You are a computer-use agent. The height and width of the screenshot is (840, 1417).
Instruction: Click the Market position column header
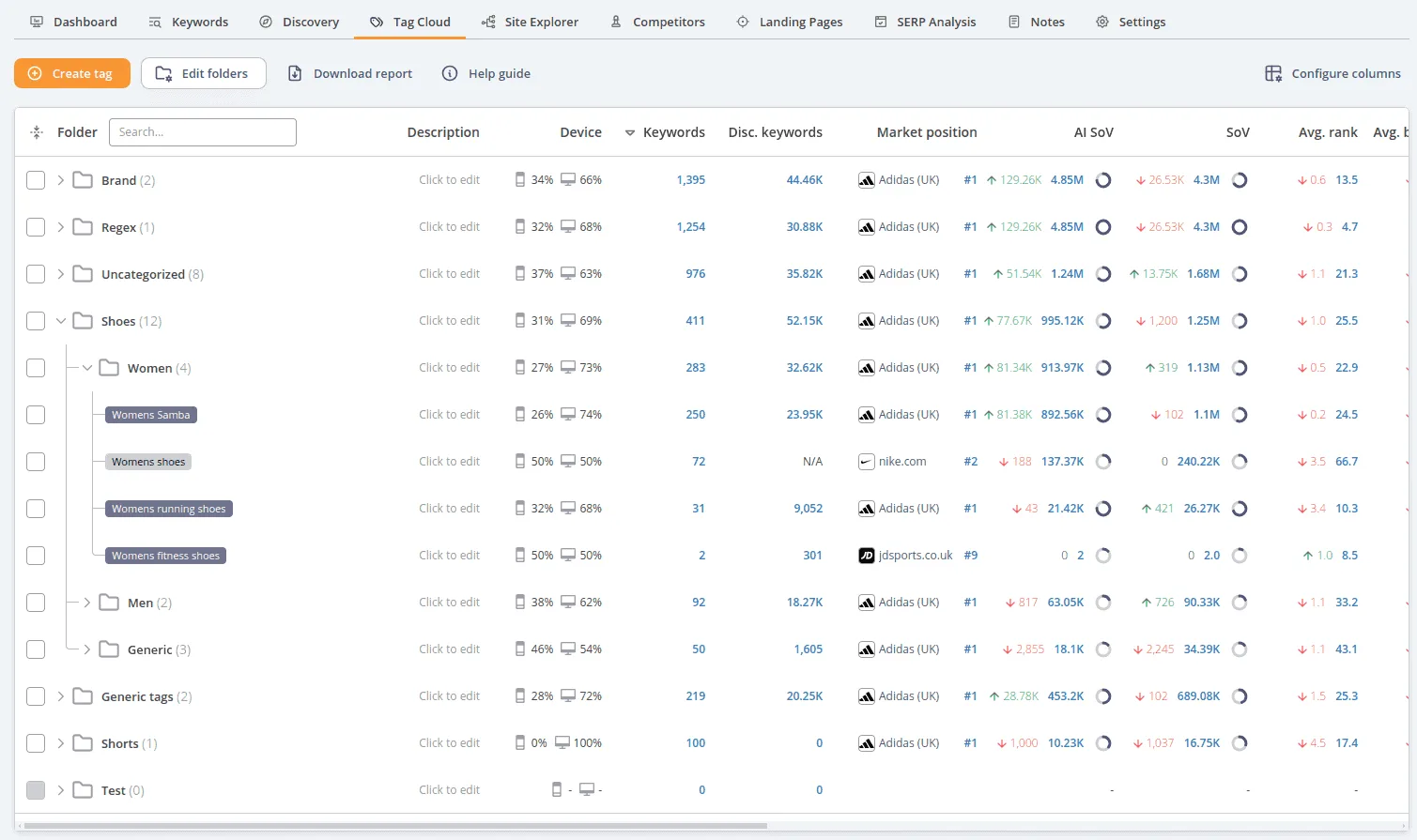(927, 132)
